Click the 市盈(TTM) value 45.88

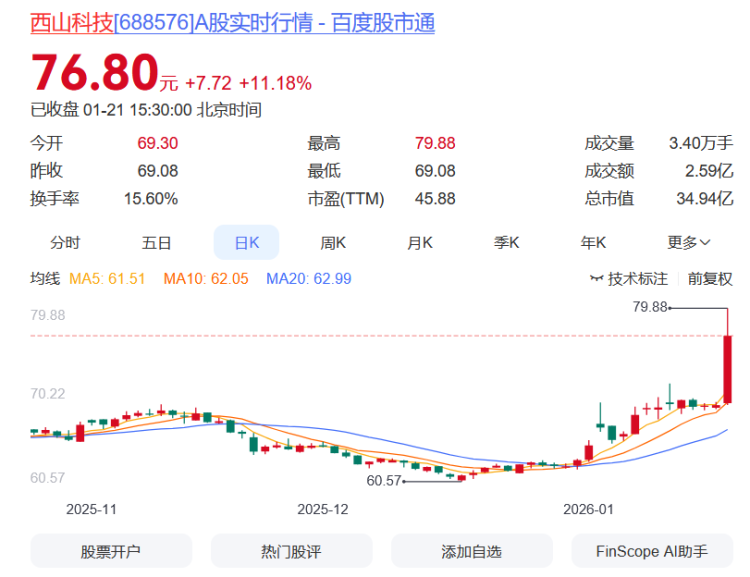pyautogui.click(x=435, y=199)
